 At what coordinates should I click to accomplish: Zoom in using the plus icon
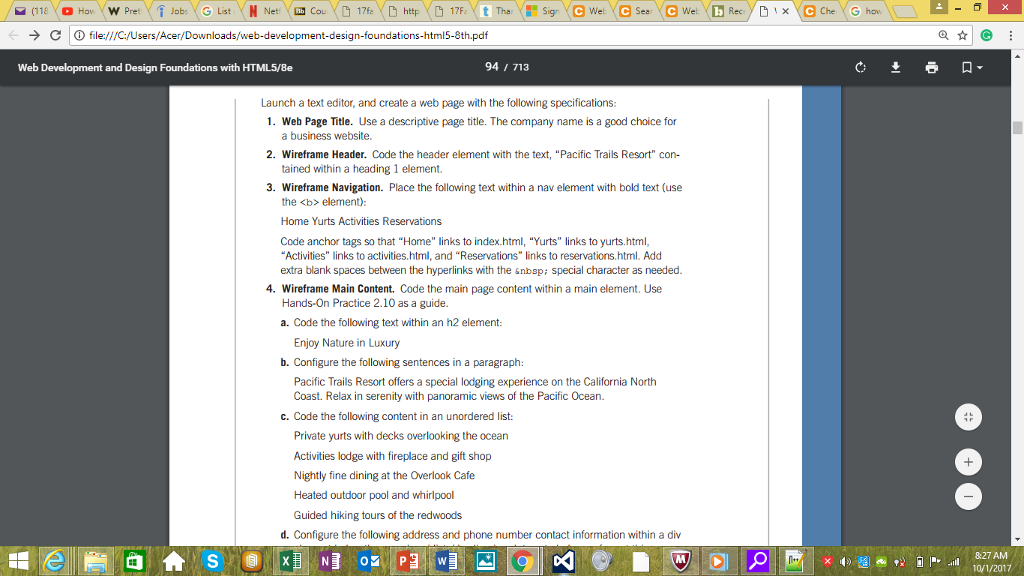(x=967, y=462)
